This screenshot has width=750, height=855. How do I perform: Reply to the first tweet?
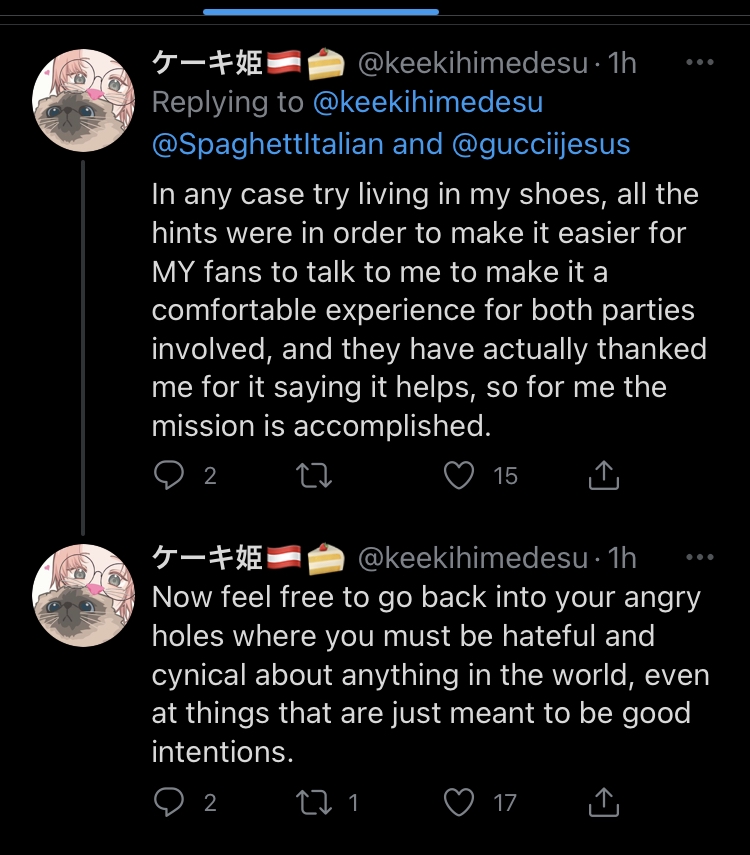coord(170,476)
